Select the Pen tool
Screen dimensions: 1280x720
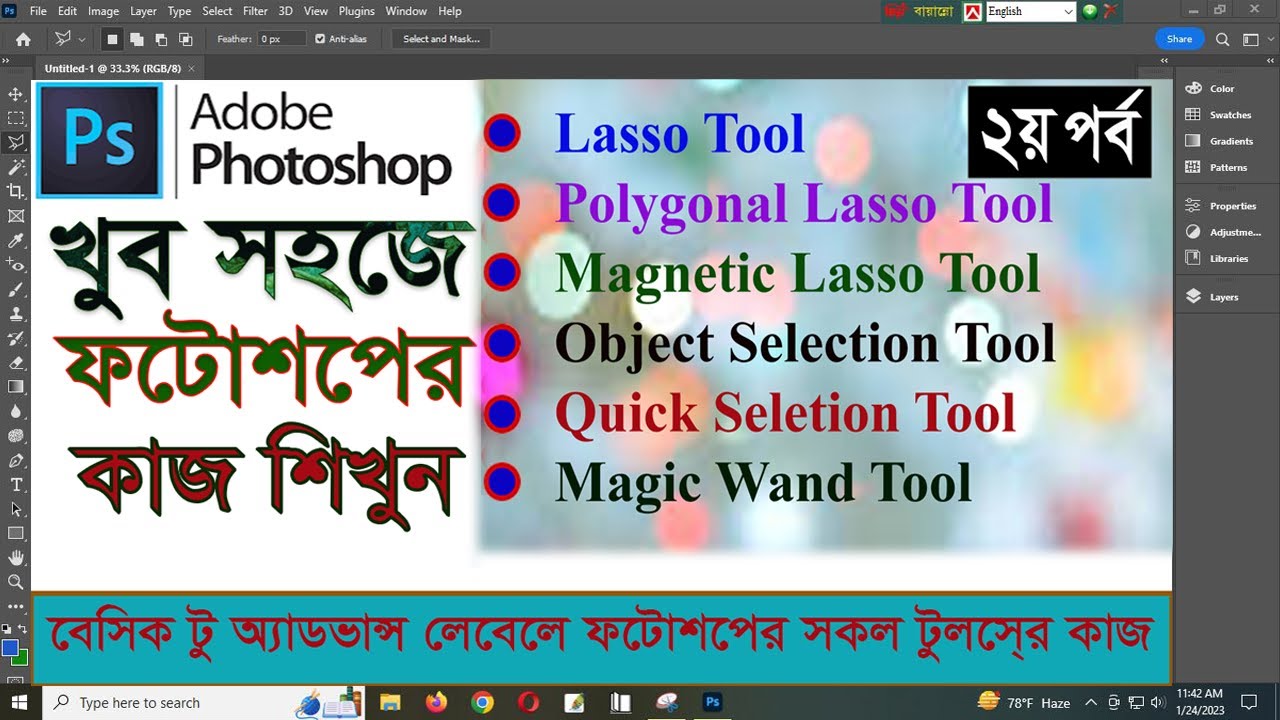(16, 460)
